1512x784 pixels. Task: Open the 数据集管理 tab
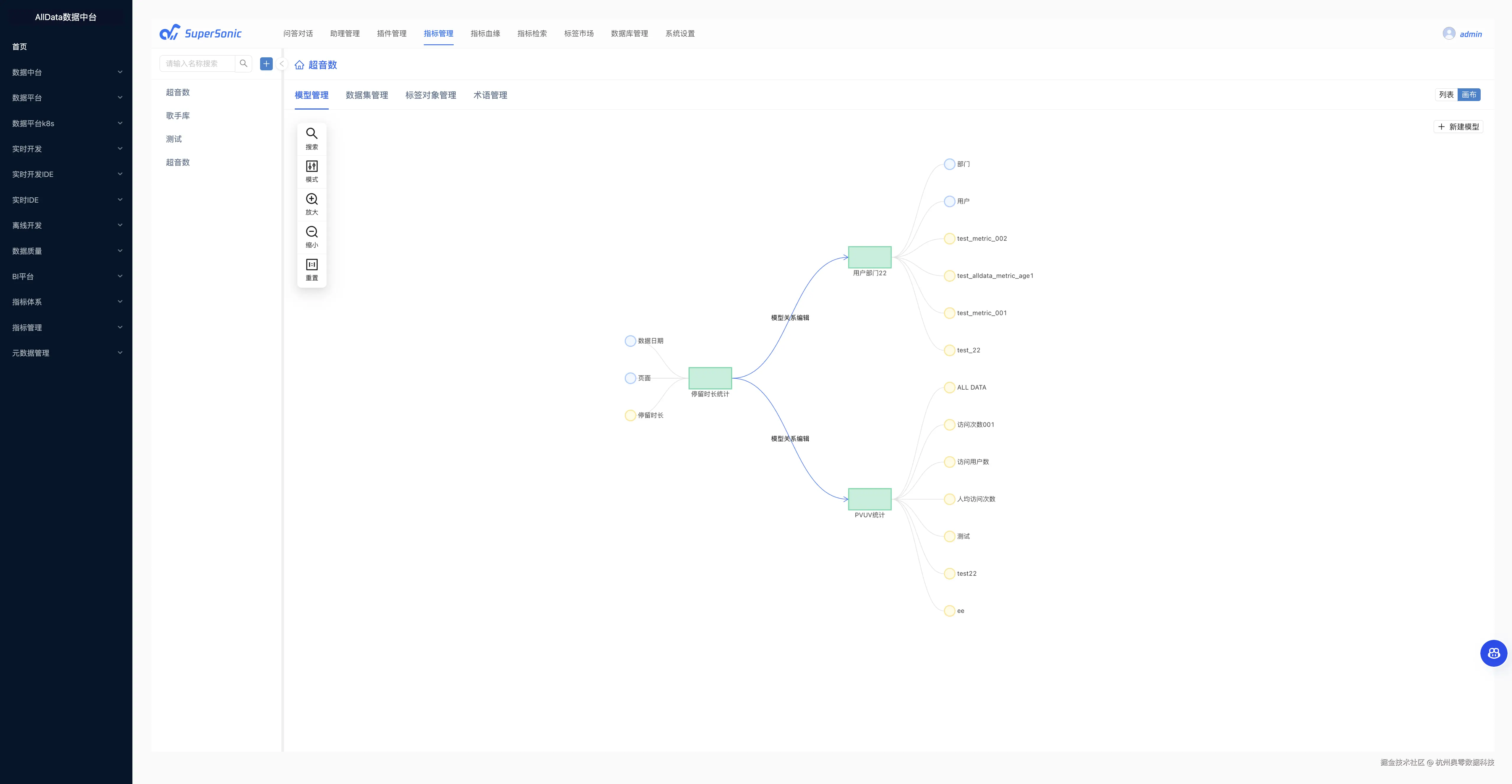[366, 95]
